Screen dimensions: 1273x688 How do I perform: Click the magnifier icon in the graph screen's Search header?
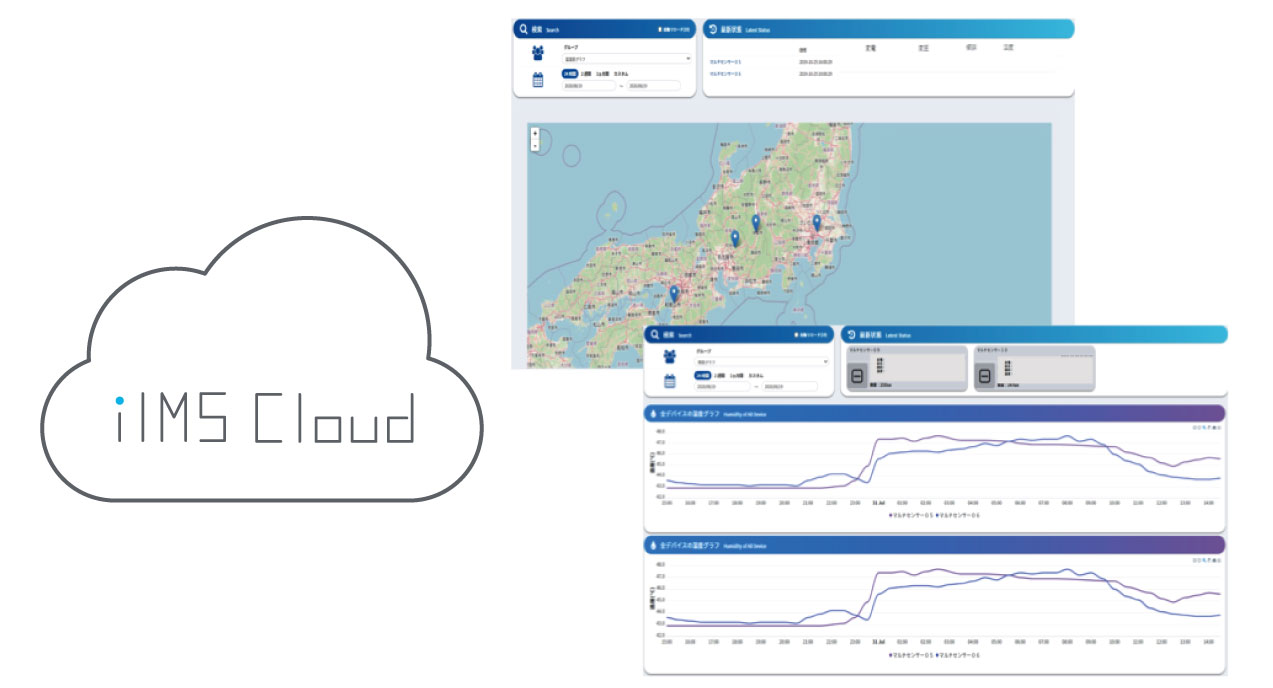(655, 335)
